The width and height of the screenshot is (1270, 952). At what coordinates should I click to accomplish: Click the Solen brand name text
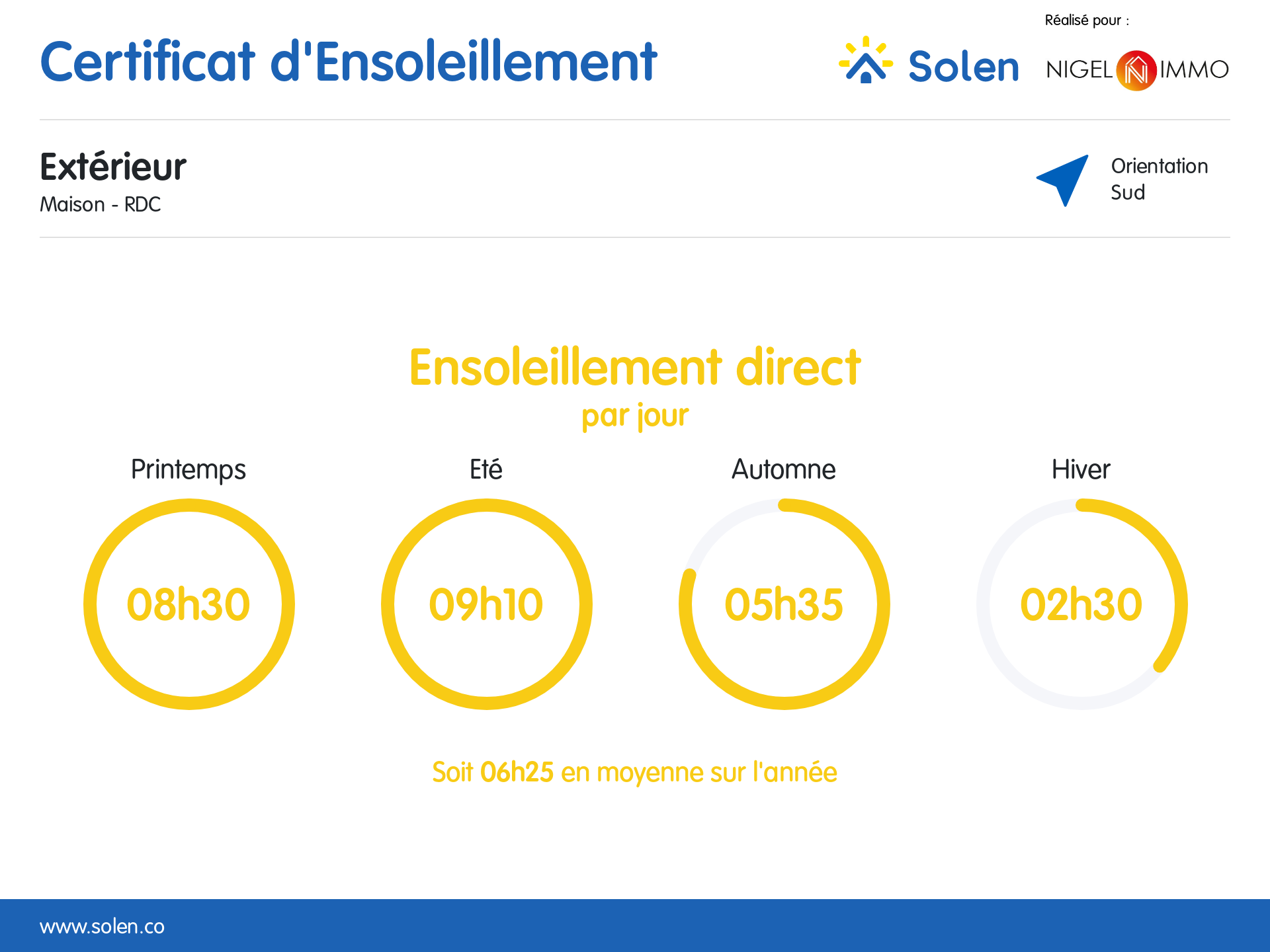click(964, 66)
